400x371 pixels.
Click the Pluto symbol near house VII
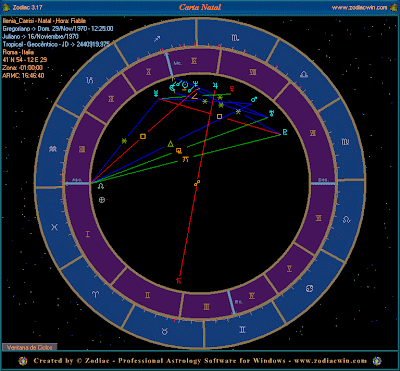[284, 132]
